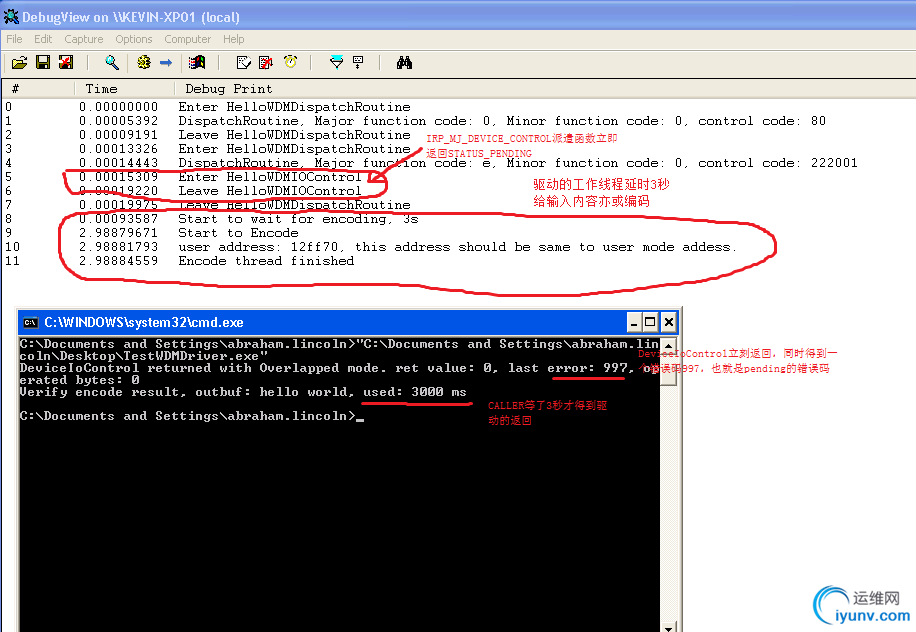Image resolution: width=916 pixels, height=632 pixels.
Task: Click the floppy icon with red X
Action: tap(66, 62)
